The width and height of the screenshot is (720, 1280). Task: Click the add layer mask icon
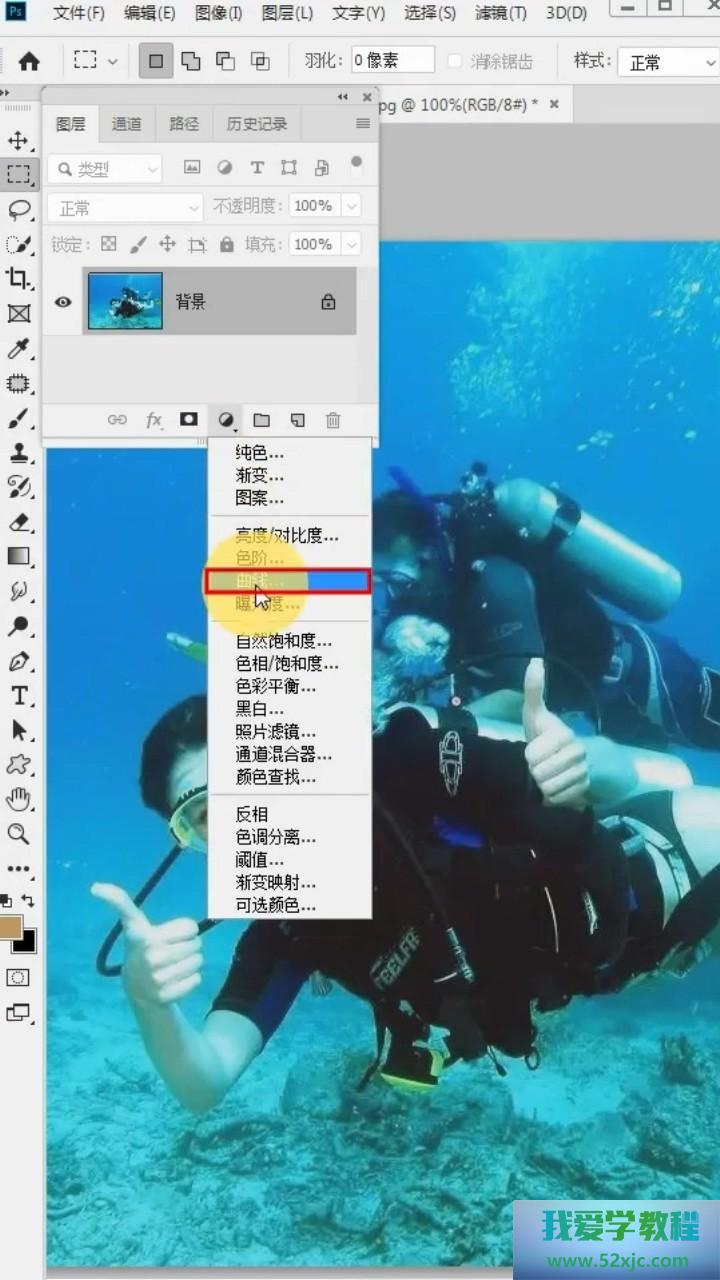click(x=188, y=420)
